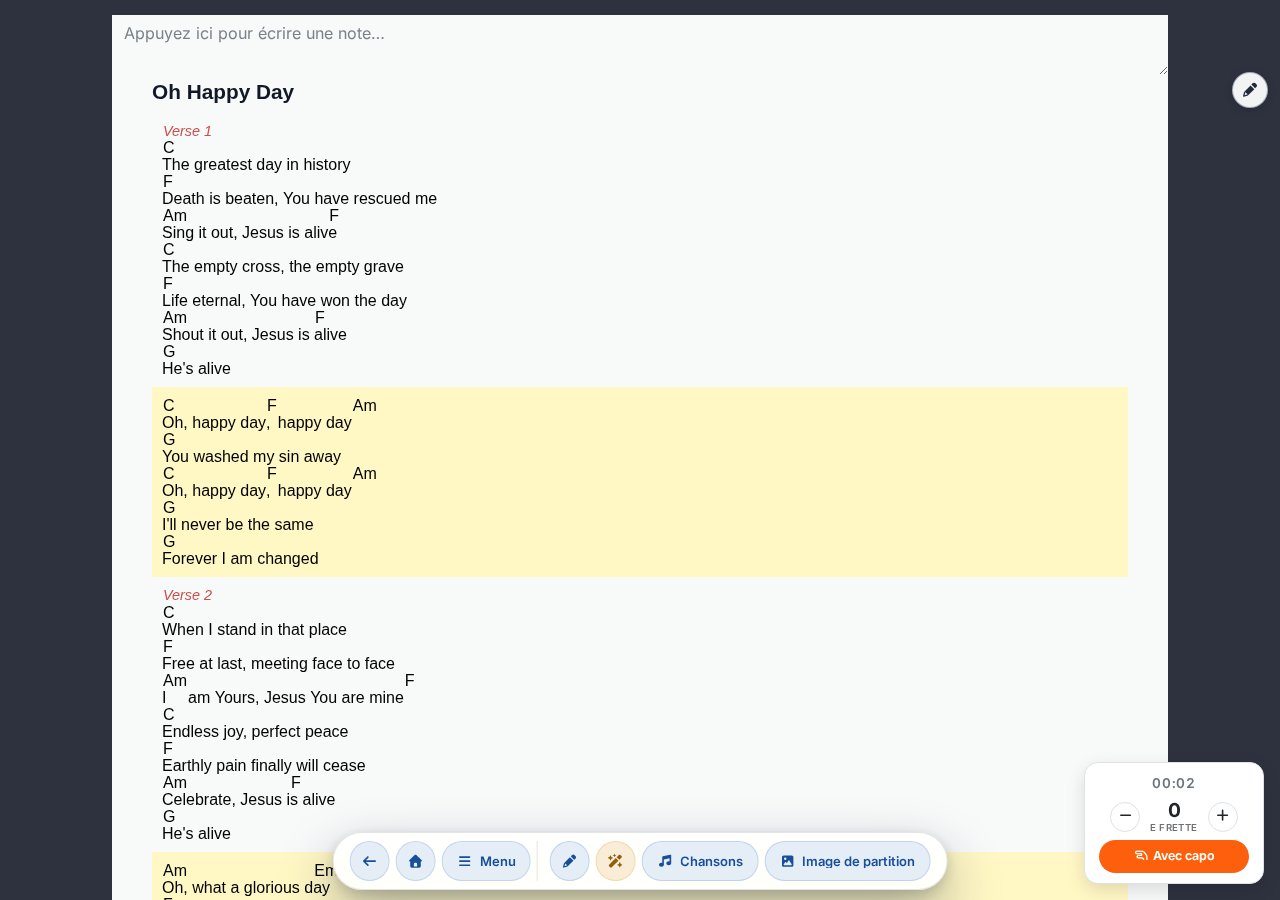This screenshot has width=1280, height=900.
Task: Click the round pencil button at top right
Action: click(1249, 90)
